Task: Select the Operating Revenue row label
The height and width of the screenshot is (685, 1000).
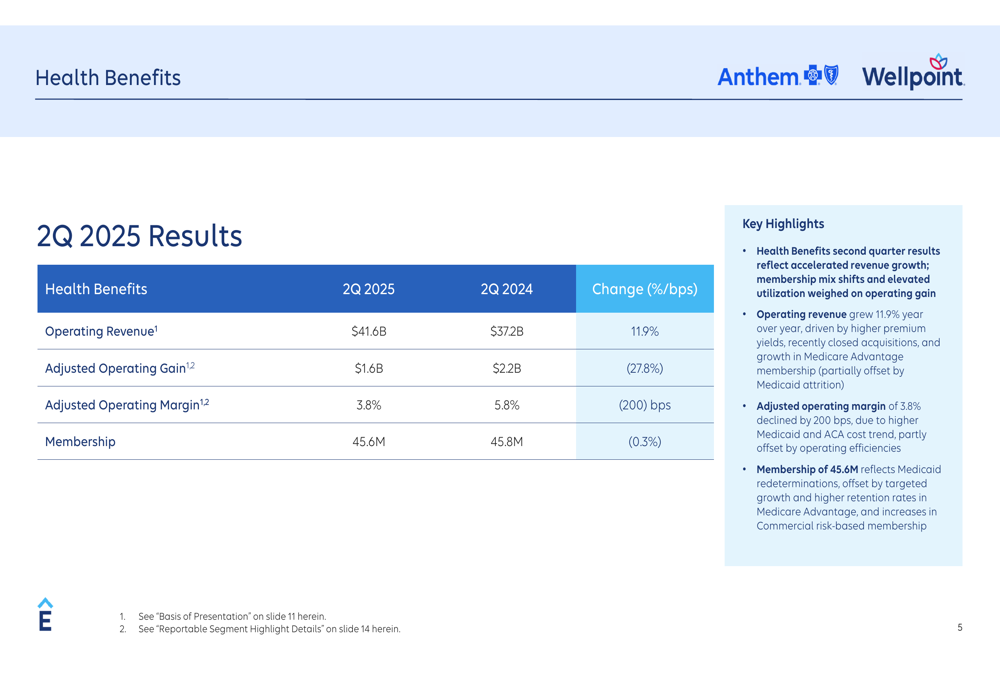Action: (x=101, y=331)
